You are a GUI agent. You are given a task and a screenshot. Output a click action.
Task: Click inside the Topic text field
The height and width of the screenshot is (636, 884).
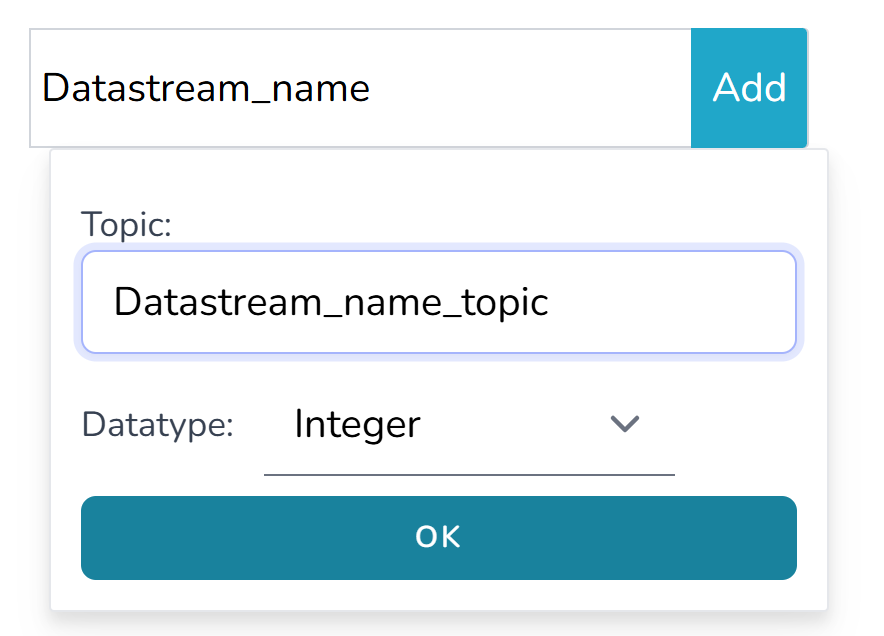tap(438, 301)
